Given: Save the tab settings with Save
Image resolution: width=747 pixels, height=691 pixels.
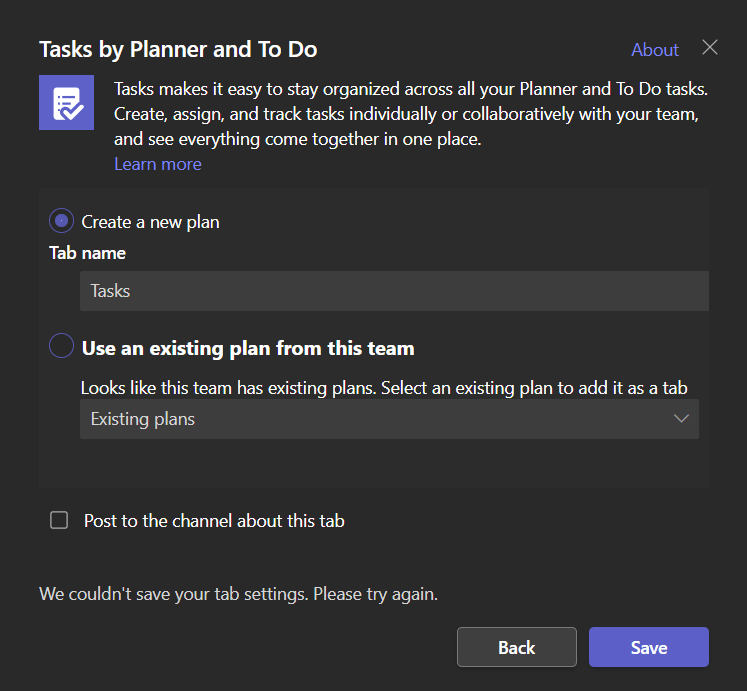Looking at the screenshot, I should 649,647.
